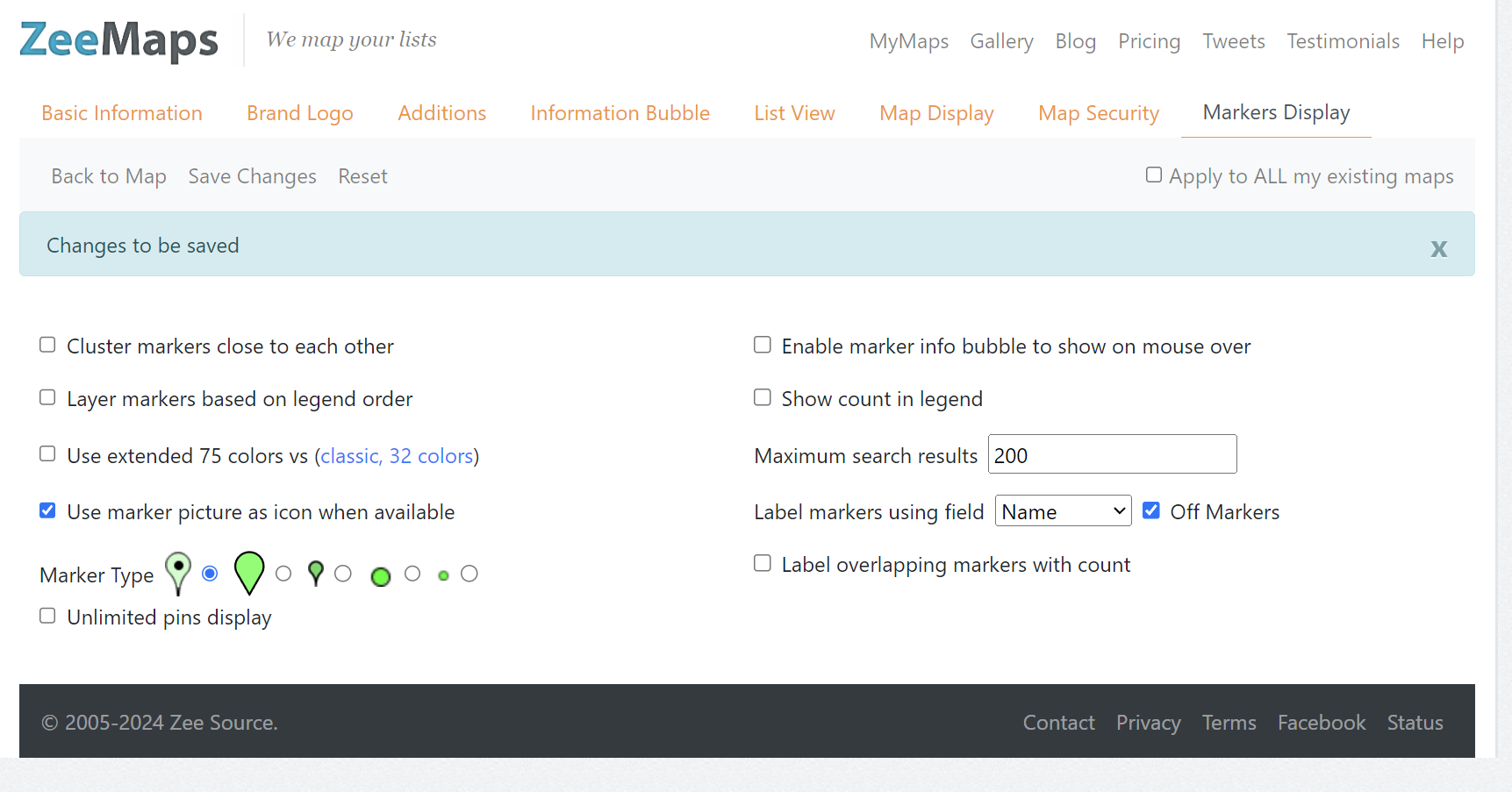Uncheck Use marker picture as icon when available
1512x792 pixels.
tap(47, 510)
